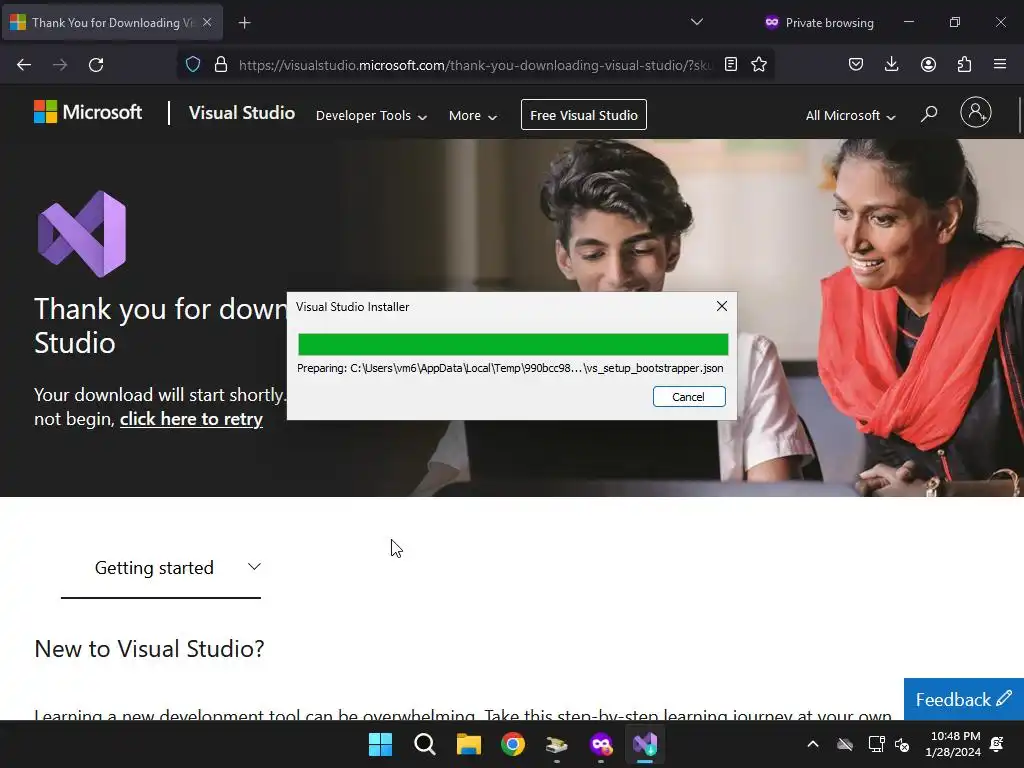Viewport: 1024px width, 768px height.
Task: Open the Feedback button
Action: (x=964, y=699)
